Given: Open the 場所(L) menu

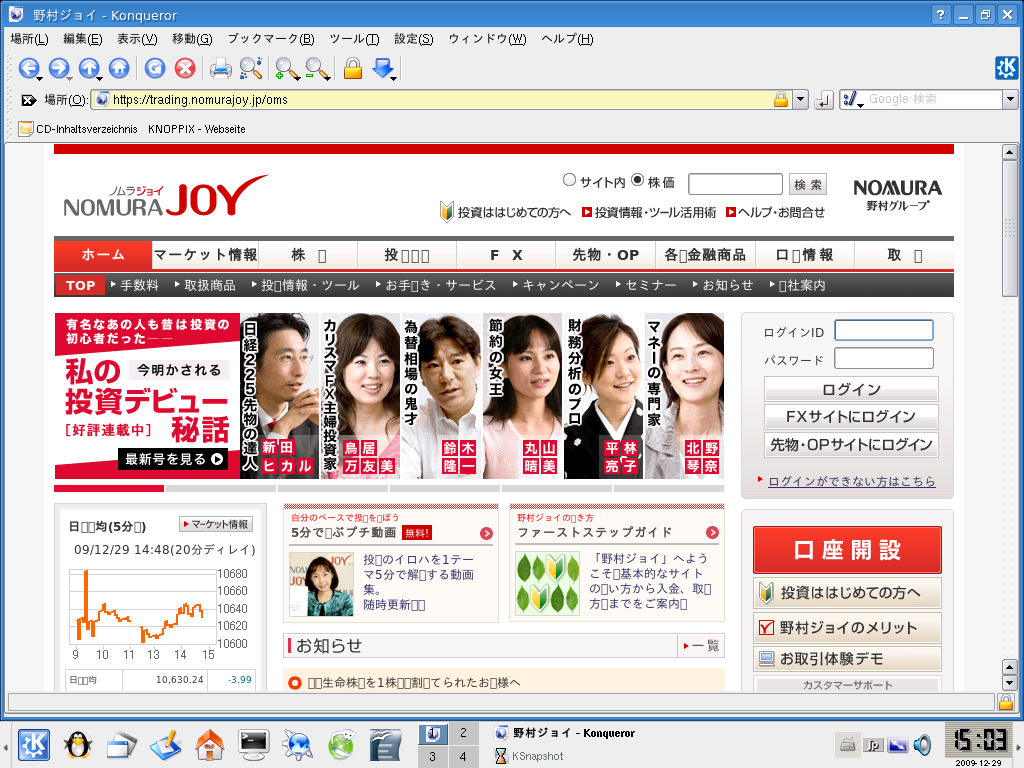Looking at the screenshot, I should [x=29, y=39].
